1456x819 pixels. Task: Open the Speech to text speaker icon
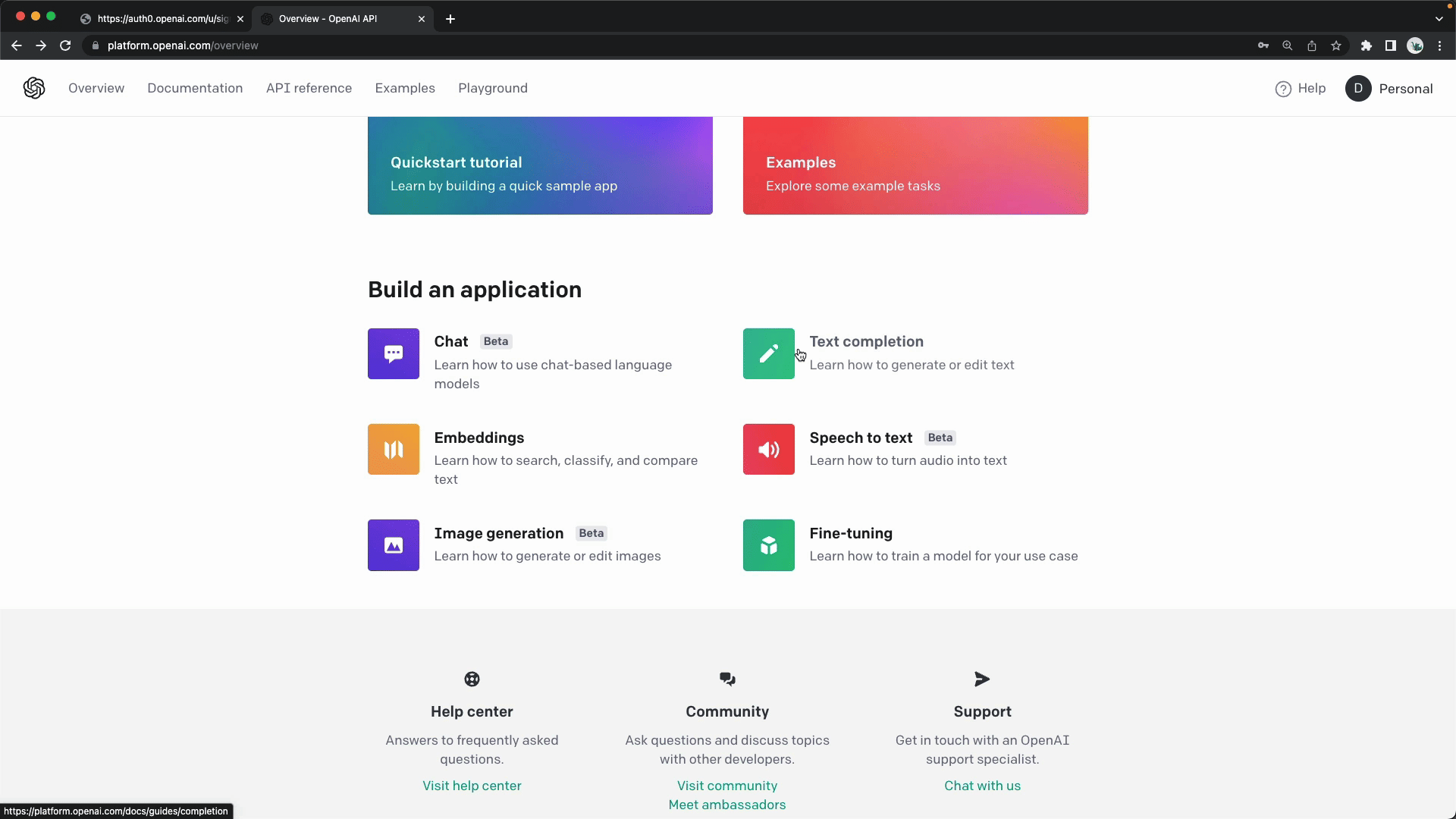click(x=769, y=449)
